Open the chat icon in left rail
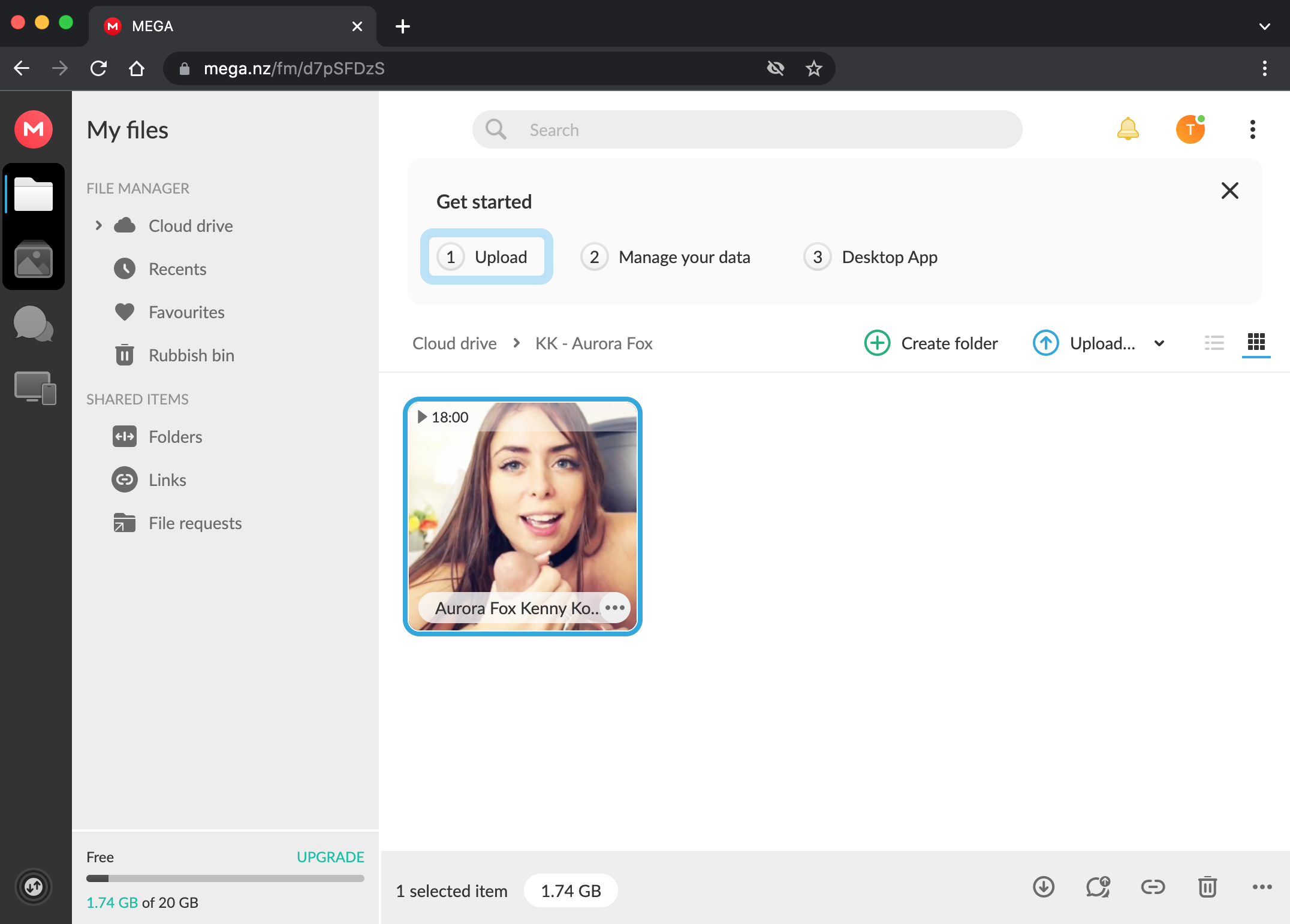 click(x=33, y=324)
